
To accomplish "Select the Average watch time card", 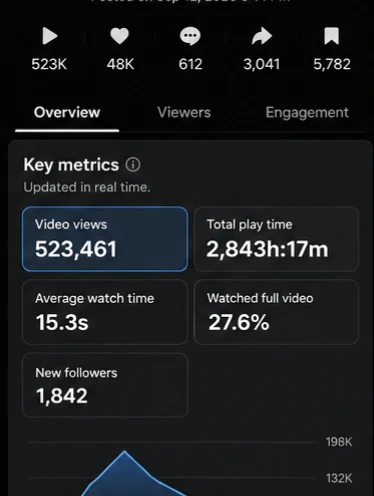I will tap(105, 312).
